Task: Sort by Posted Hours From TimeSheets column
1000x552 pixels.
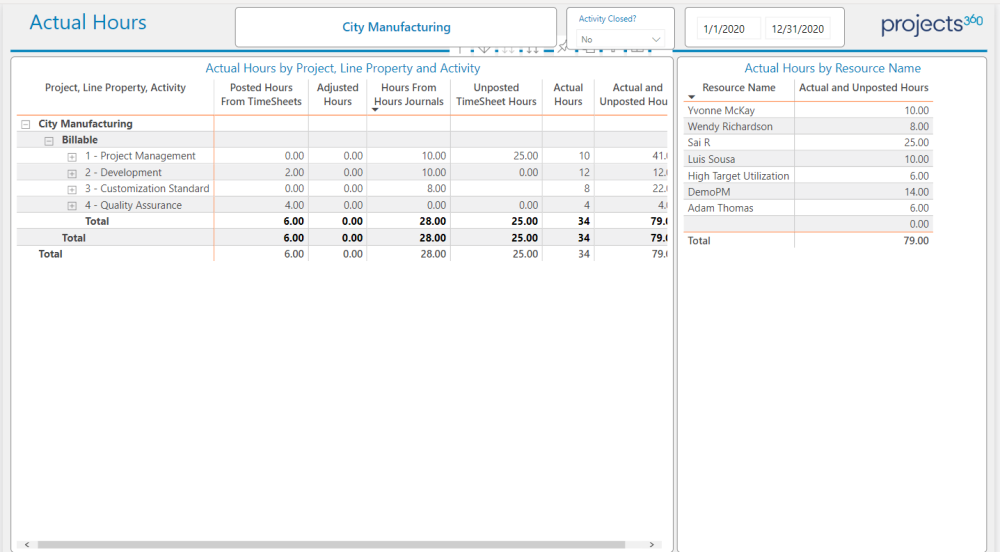Action: [261, 94]
